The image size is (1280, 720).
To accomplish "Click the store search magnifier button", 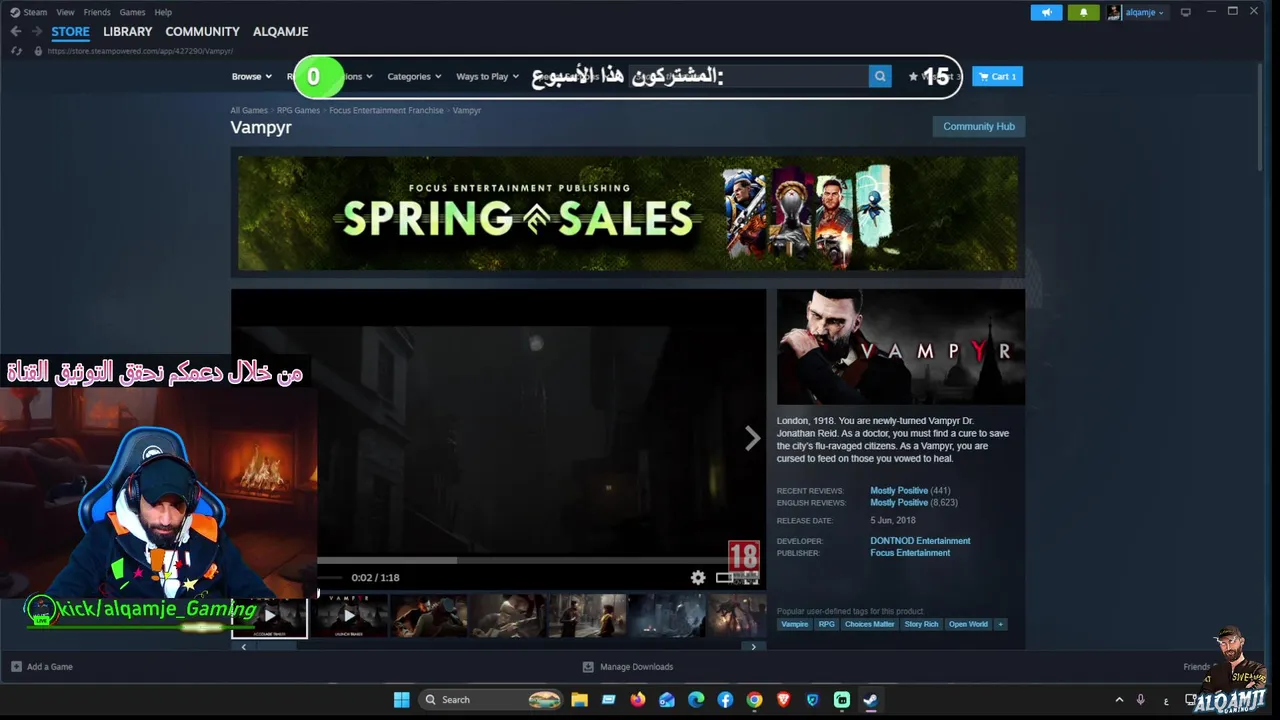I will pos(880,76).
